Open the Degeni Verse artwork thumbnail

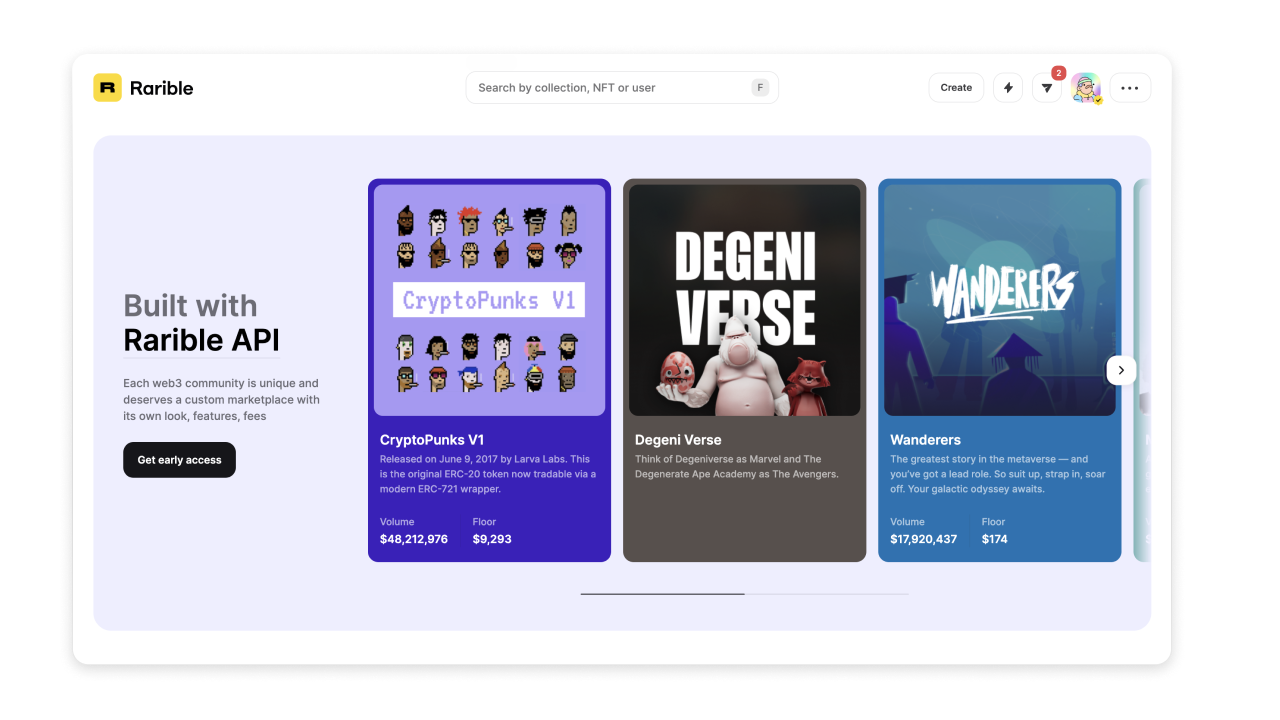coord(744,300)
